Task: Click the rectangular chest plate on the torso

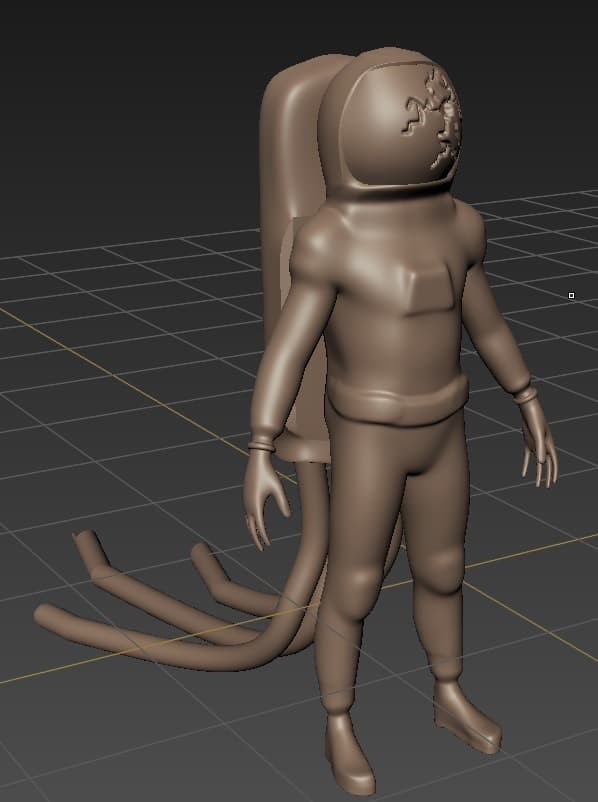Action: tap(429, 291)
